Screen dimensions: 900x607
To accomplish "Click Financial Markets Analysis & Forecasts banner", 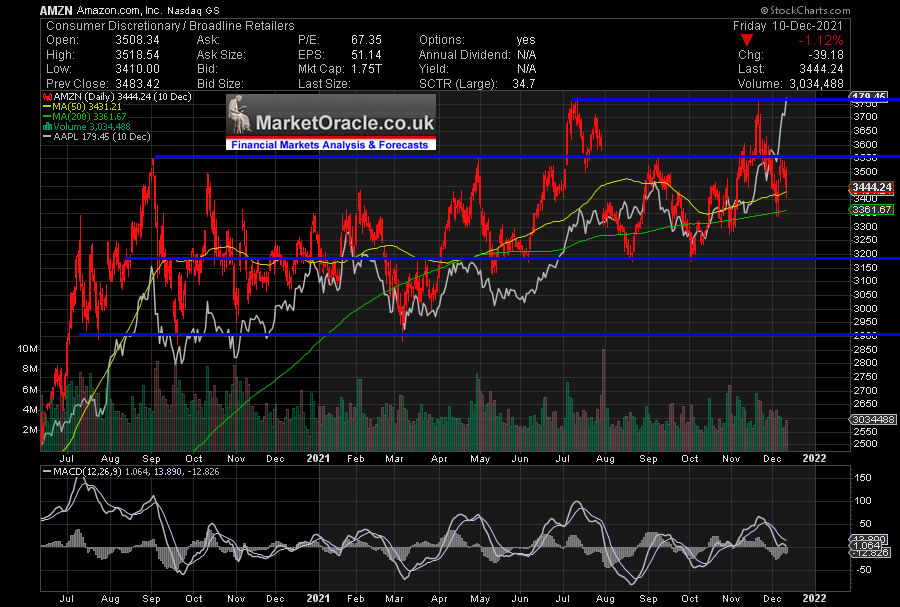I will pyautogui.click(x=330, y=145).
